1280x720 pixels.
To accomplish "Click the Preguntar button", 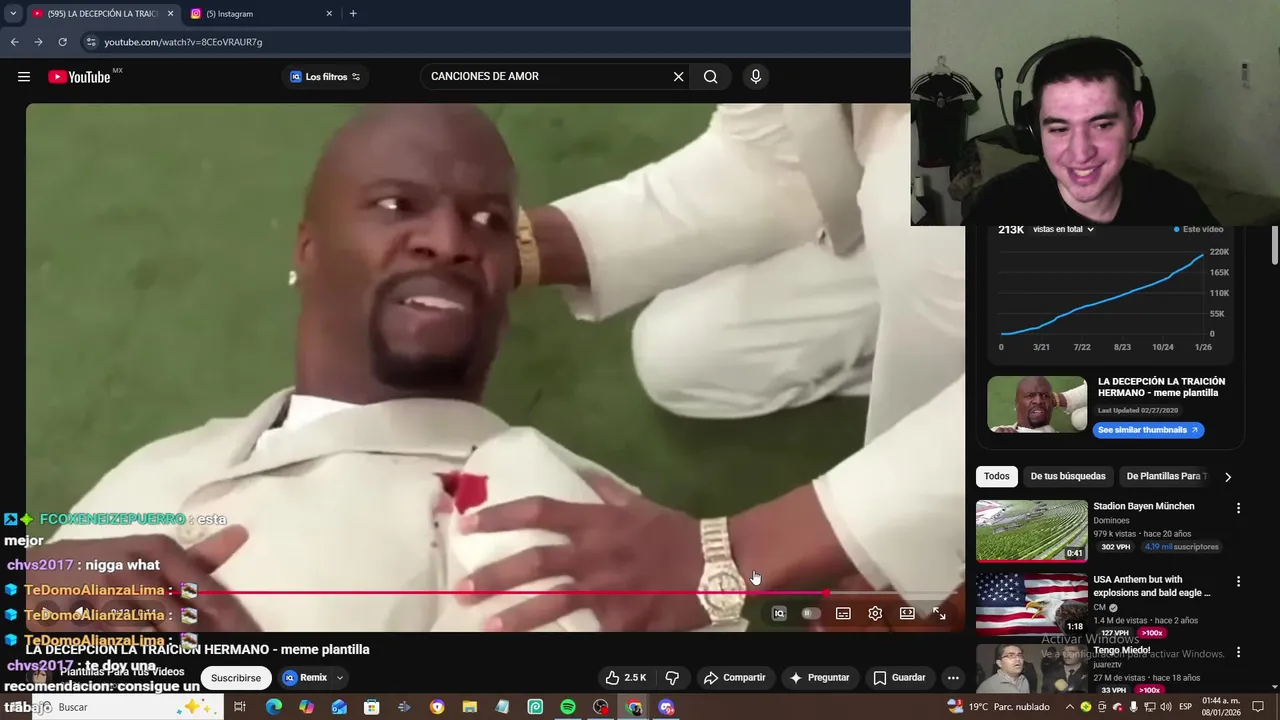I will pyautogui.click(x=820, y=677).
